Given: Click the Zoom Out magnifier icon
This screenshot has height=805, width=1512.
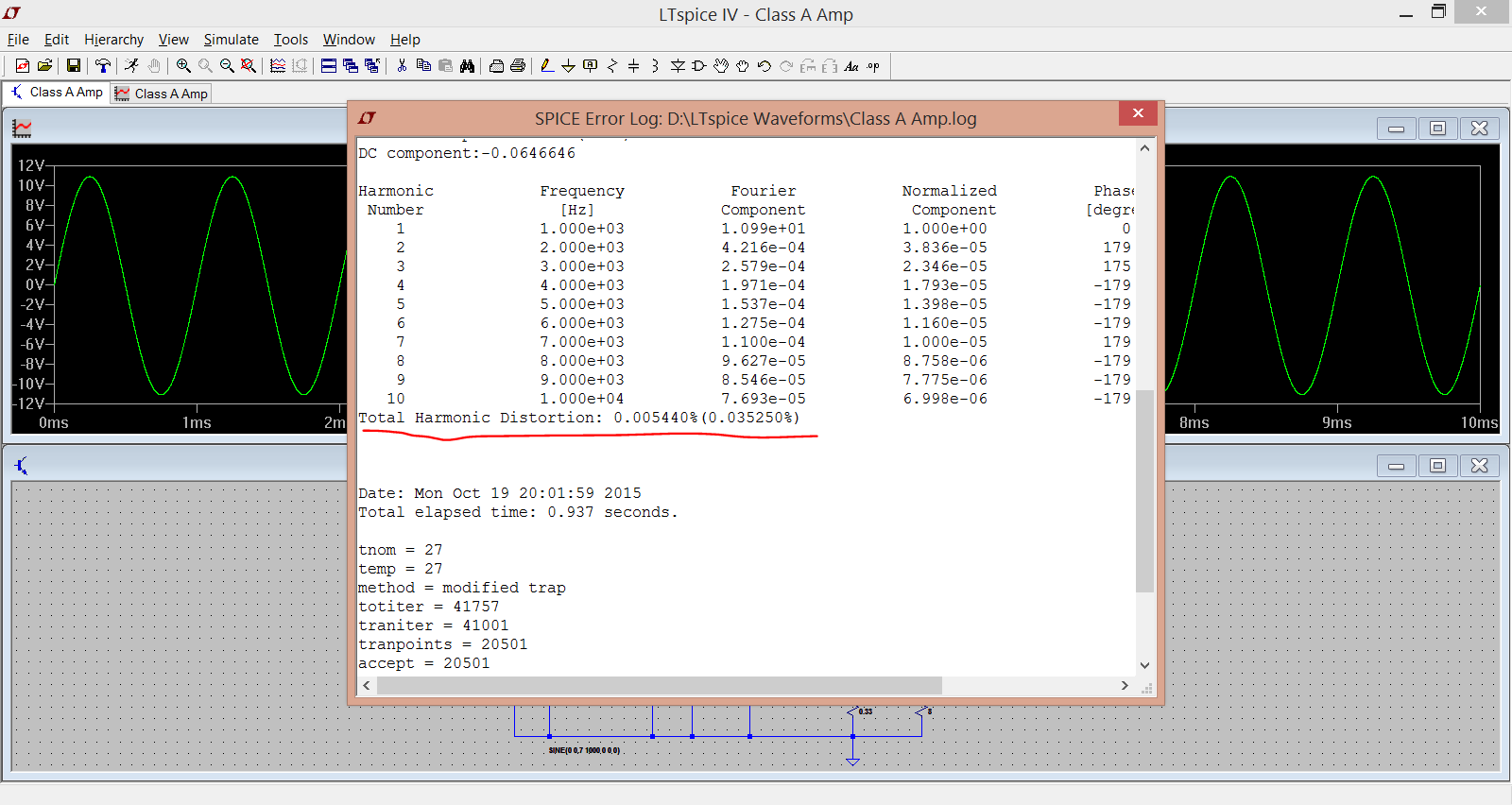Looking at the screenshot, I should tap(227, 65).
